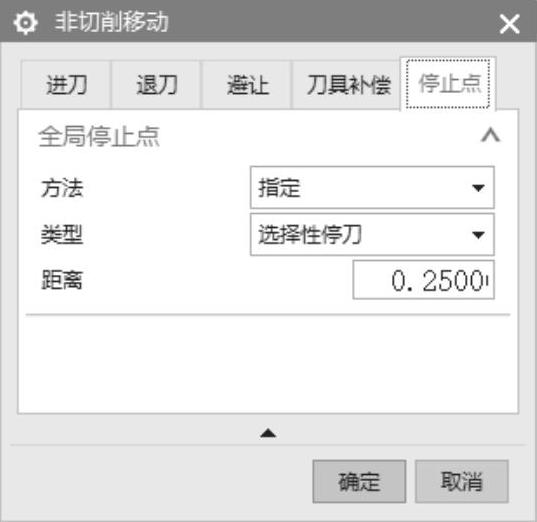Click the 全局停止点 section title text
This screenshot has height=522, width=537.
(99, 137)
